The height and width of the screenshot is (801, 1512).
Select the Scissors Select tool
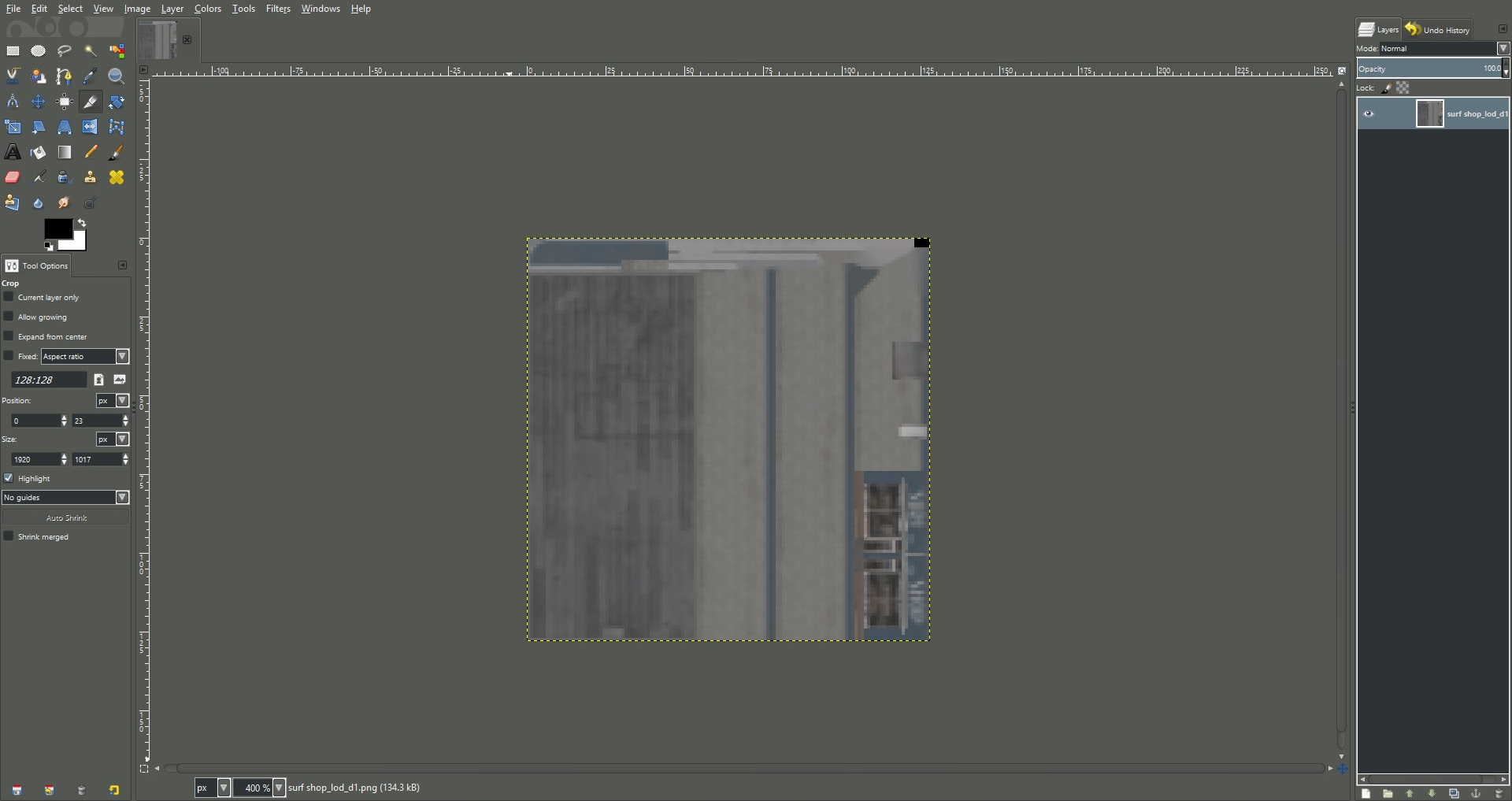pyautogui.click(x=13, y=76)
